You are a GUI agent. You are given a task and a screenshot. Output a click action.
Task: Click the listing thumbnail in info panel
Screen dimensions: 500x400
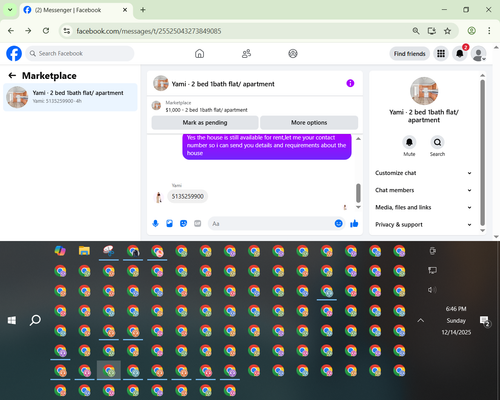(424, 91)
